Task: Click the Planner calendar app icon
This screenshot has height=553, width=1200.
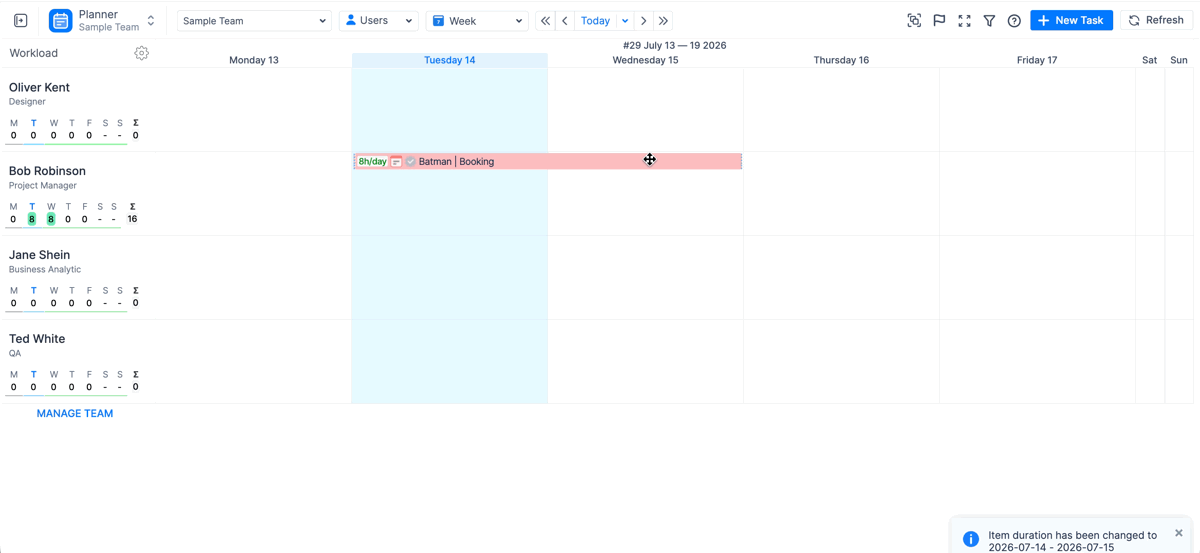Action: [60, 21]
